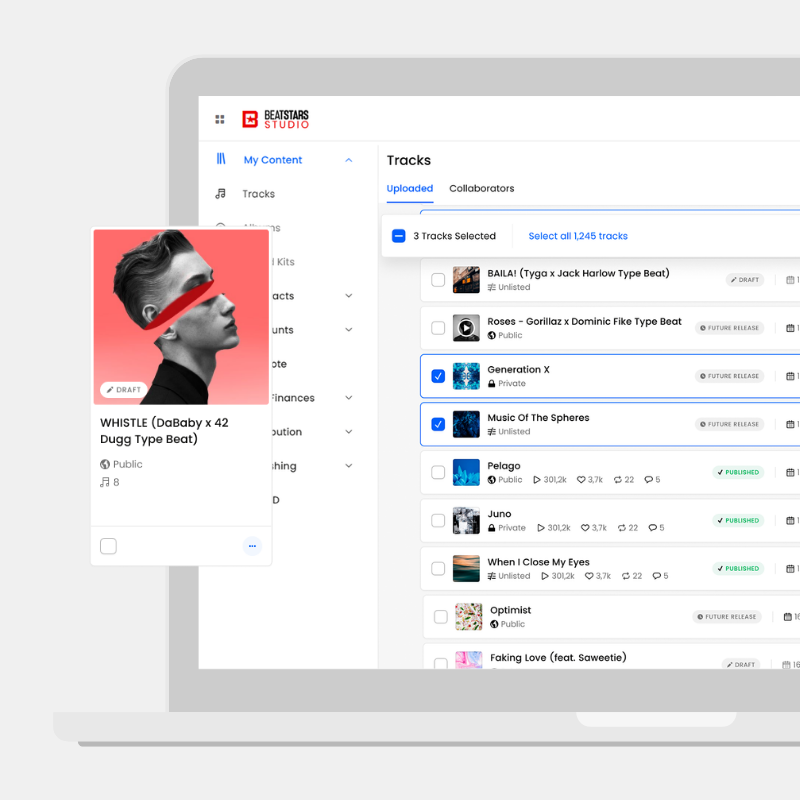Open the three-dot menu on the WHISTLE card
Image resolution: width=800 pixels, height=800 pixels.
[252, 546]
